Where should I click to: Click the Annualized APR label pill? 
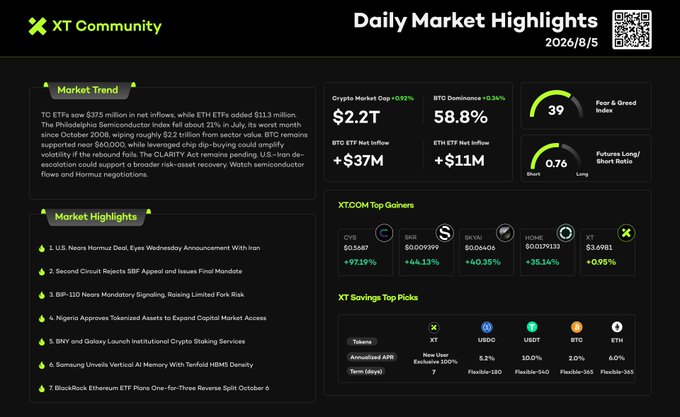(372, 357)
